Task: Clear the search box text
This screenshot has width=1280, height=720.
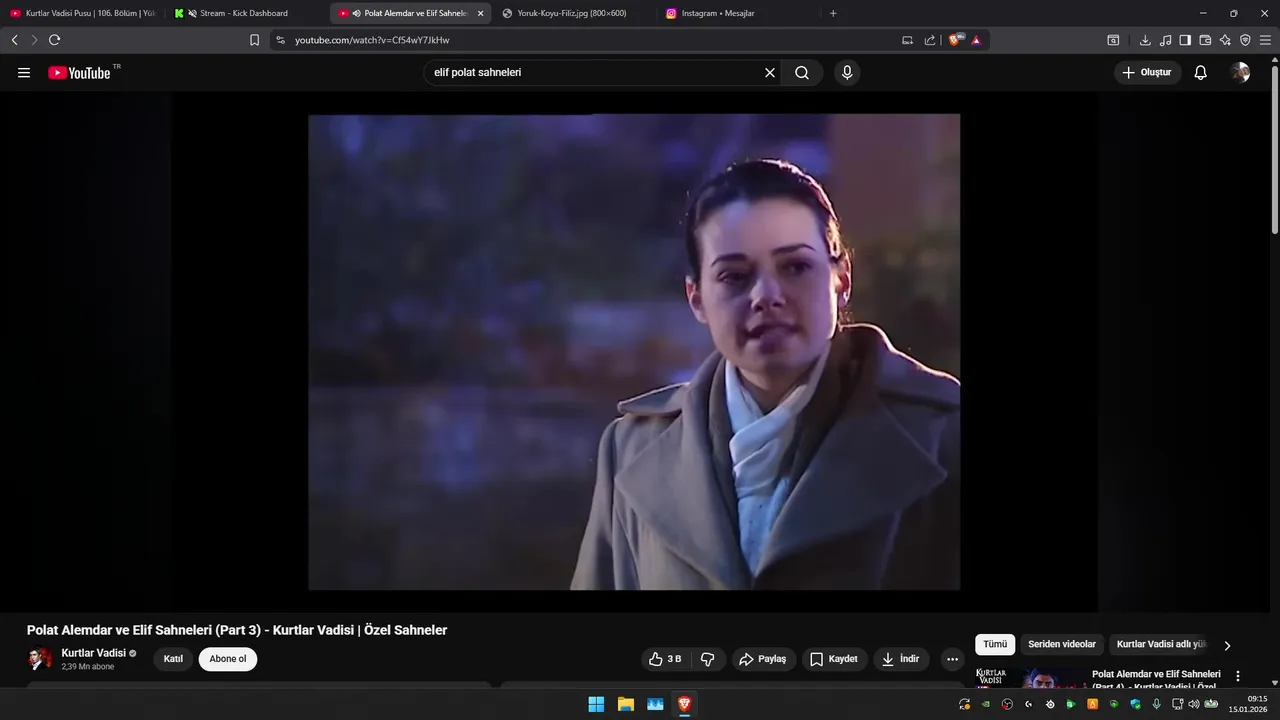Action: [770, 72]
